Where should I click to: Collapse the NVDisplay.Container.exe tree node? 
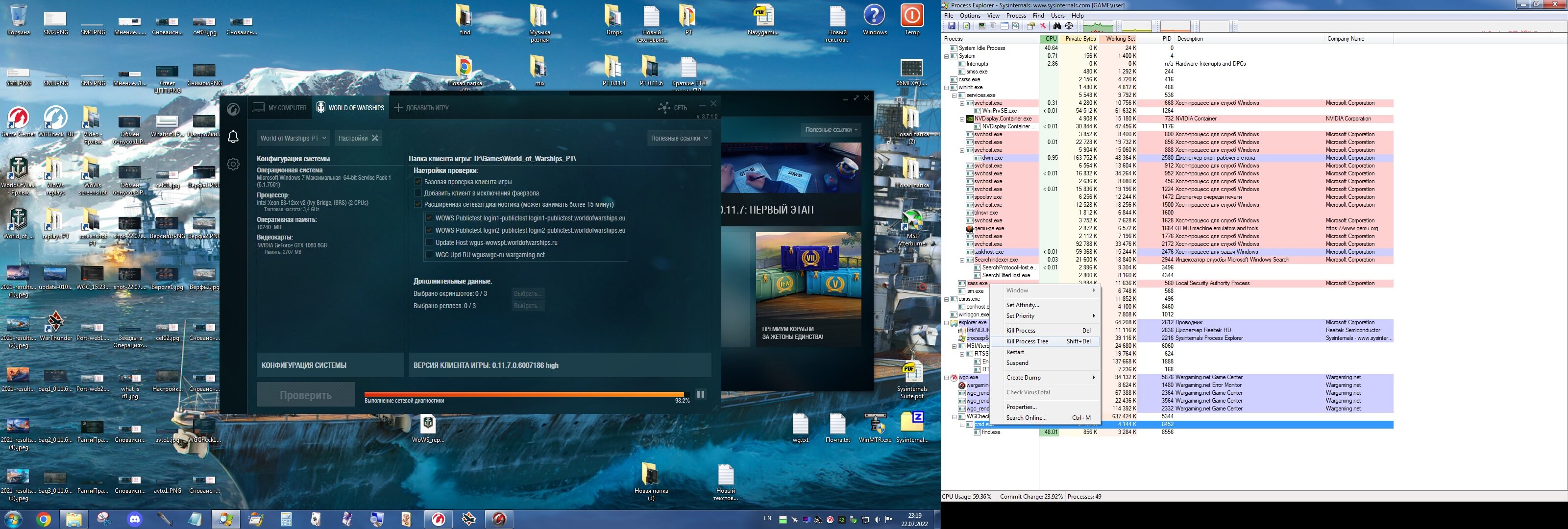coord(962,119)
